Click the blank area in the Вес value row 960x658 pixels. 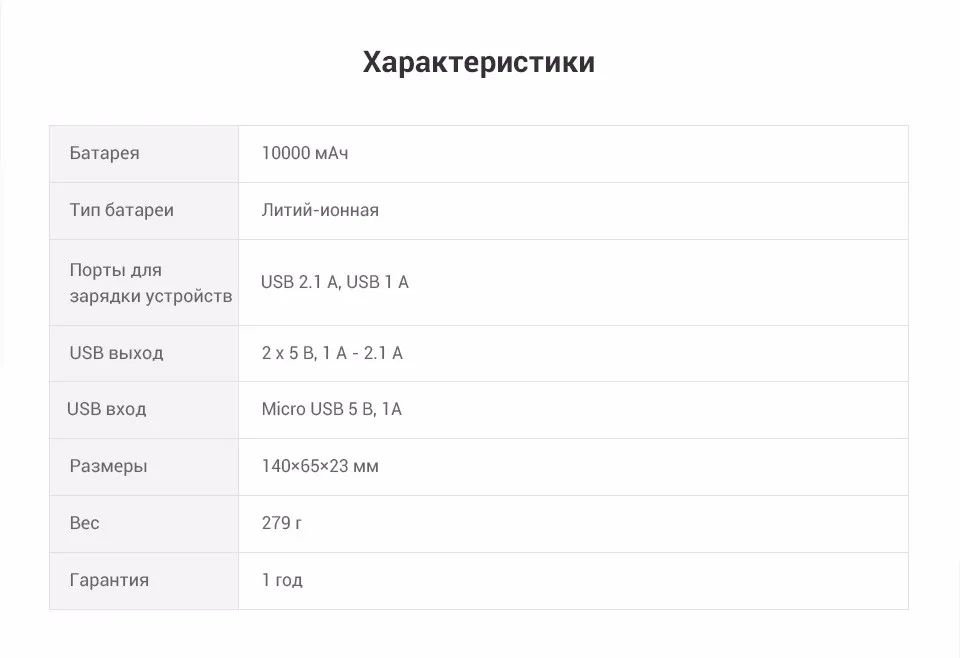point(605,524)
